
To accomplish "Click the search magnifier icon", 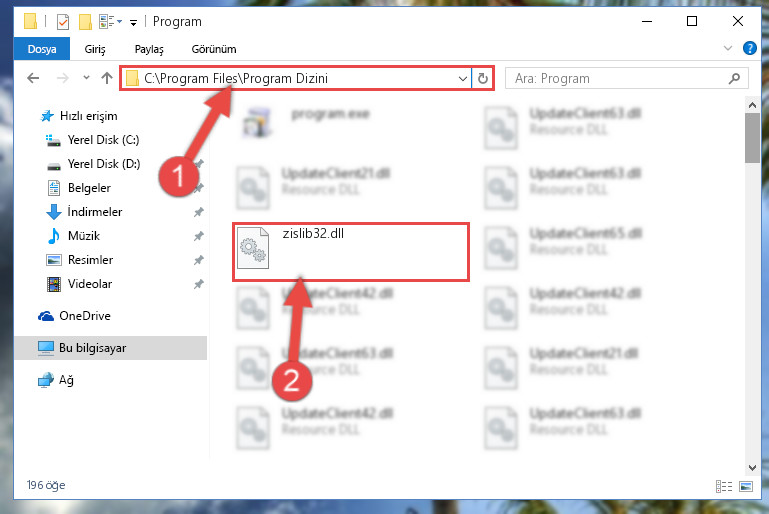I will coord(734,78).
